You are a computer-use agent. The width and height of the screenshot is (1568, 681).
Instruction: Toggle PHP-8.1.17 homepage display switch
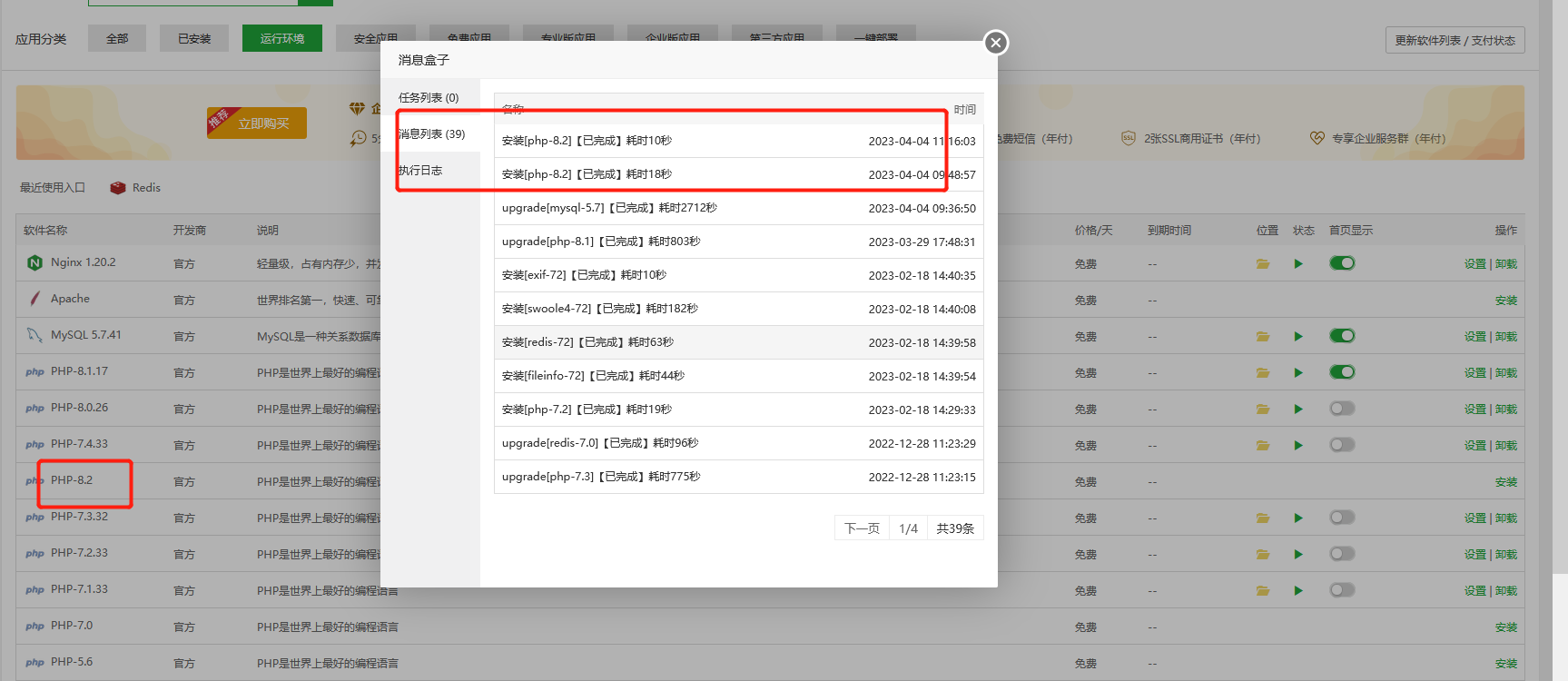[x=1342, y=371]
